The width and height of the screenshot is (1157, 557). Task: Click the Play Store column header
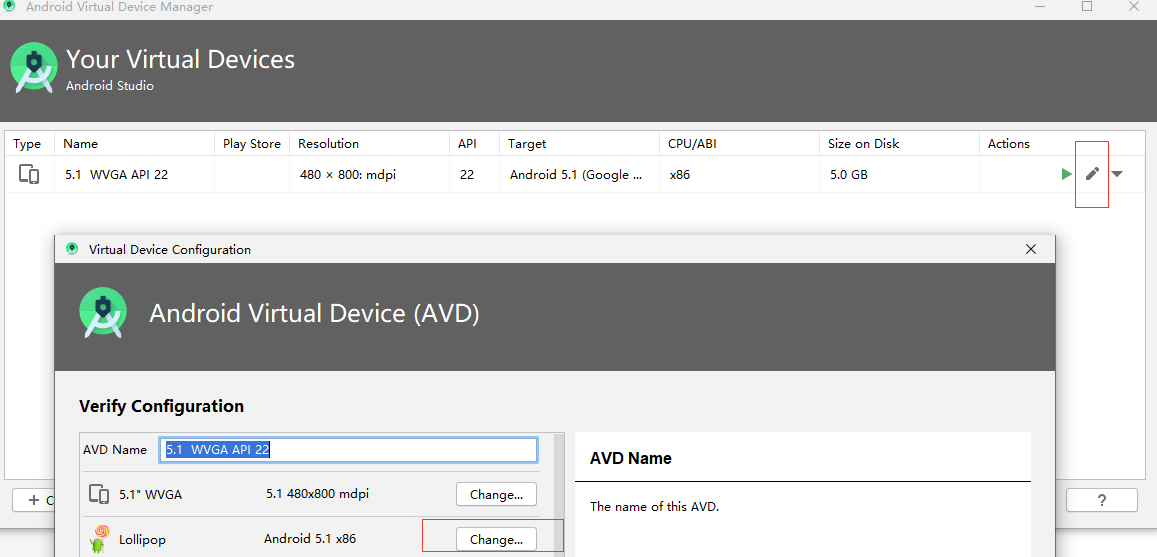[252, 144]
